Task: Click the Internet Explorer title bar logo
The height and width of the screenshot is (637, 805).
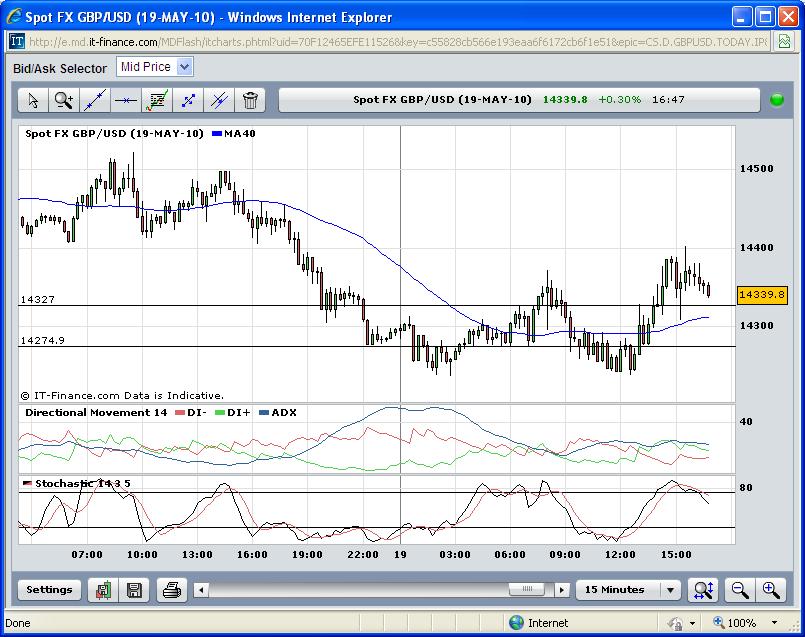Action: click(x=14, y=16)
